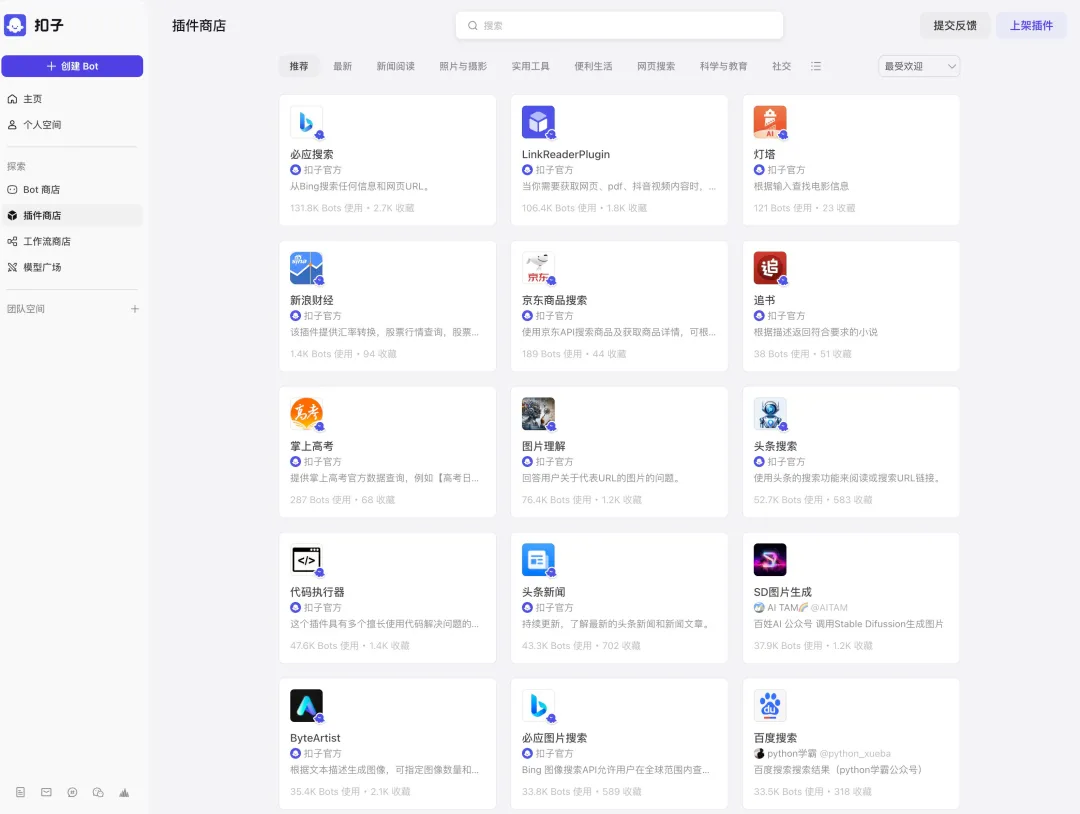Click the mail envelope icon in sidebar footer
This screenshot has height=814, width=1080.
pyautogui.click(x=46, y=792)
